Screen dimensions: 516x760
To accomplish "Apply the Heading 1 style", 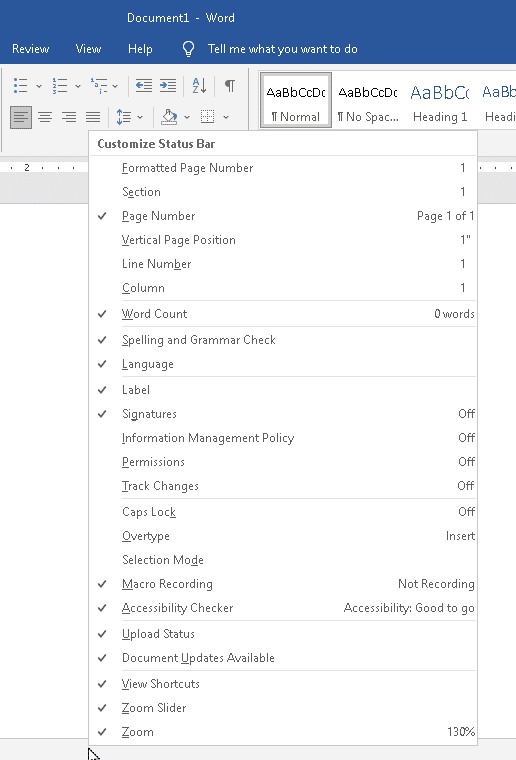I will [440, 100].
